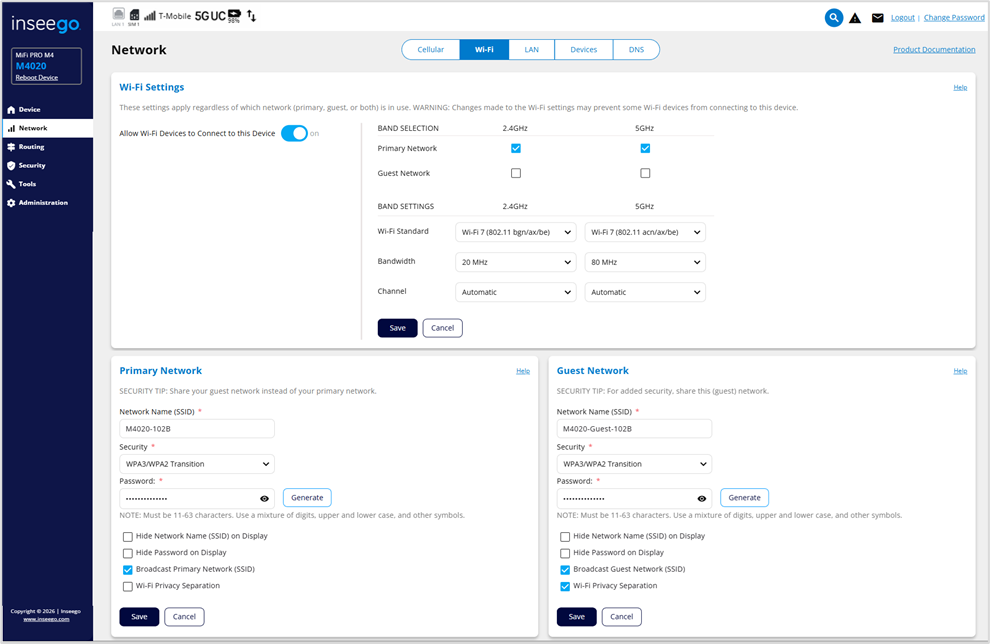Click the battery status icon
The height and width of the screenshot is (644, 990).
pos(234,16)
